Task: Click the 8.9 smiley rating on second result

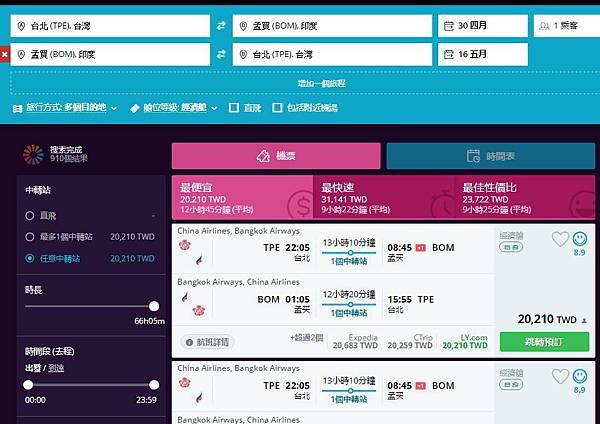Action: [580, 377]
